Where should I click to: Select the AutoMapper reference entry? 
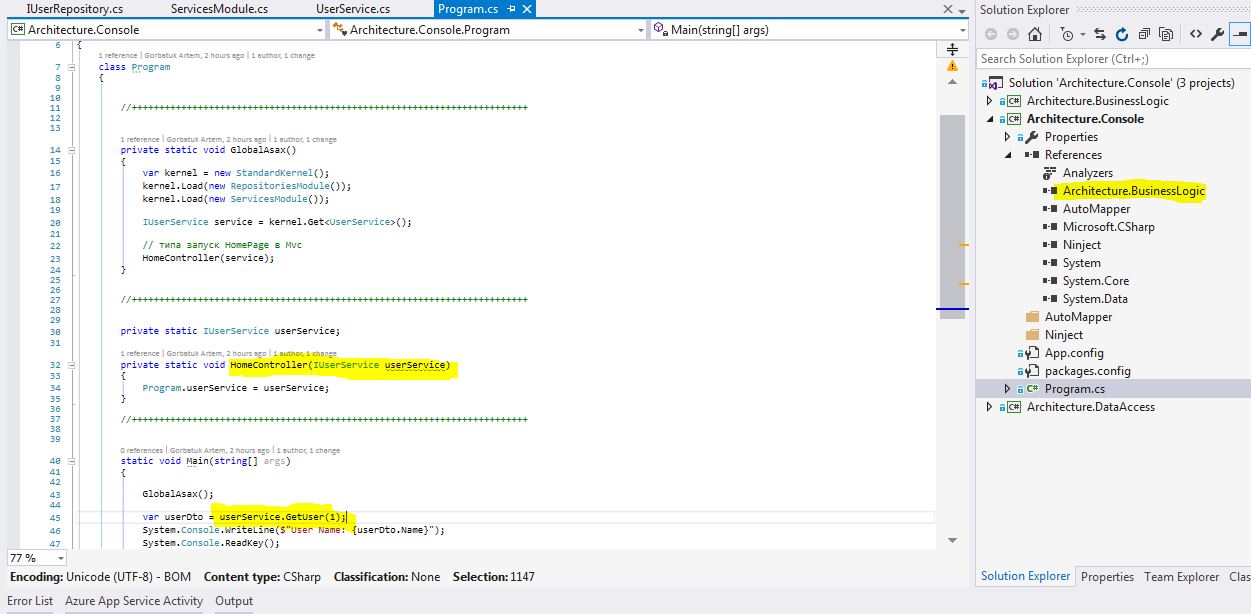pyautogui.click(x=1096, y=209)
